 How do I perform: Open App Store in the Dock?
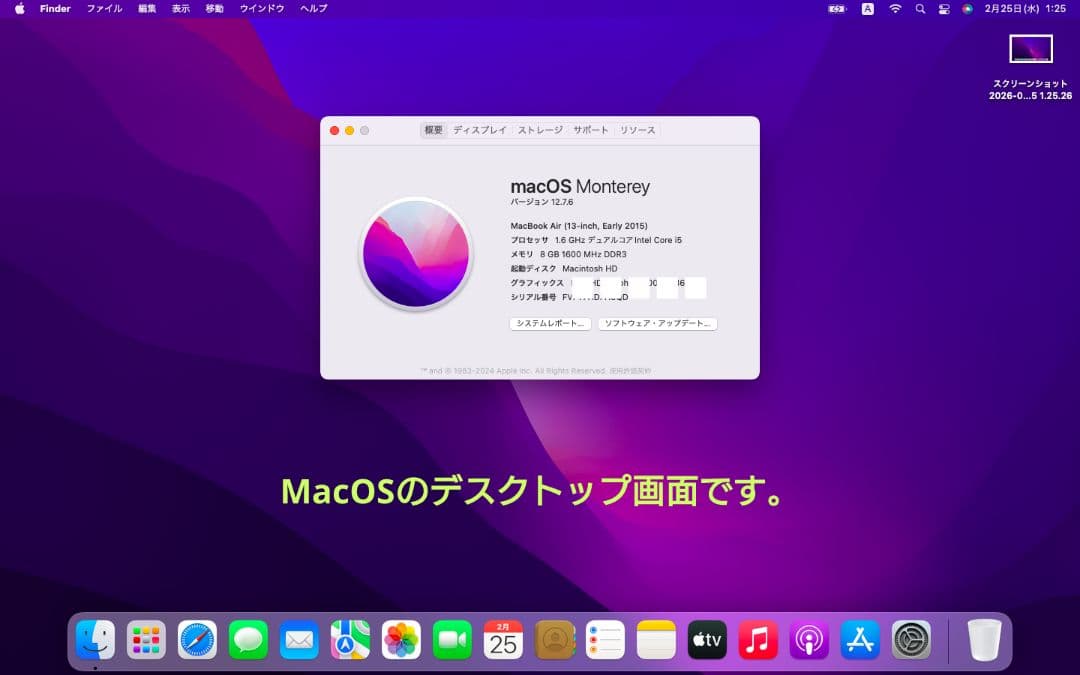tap(860, 639)
